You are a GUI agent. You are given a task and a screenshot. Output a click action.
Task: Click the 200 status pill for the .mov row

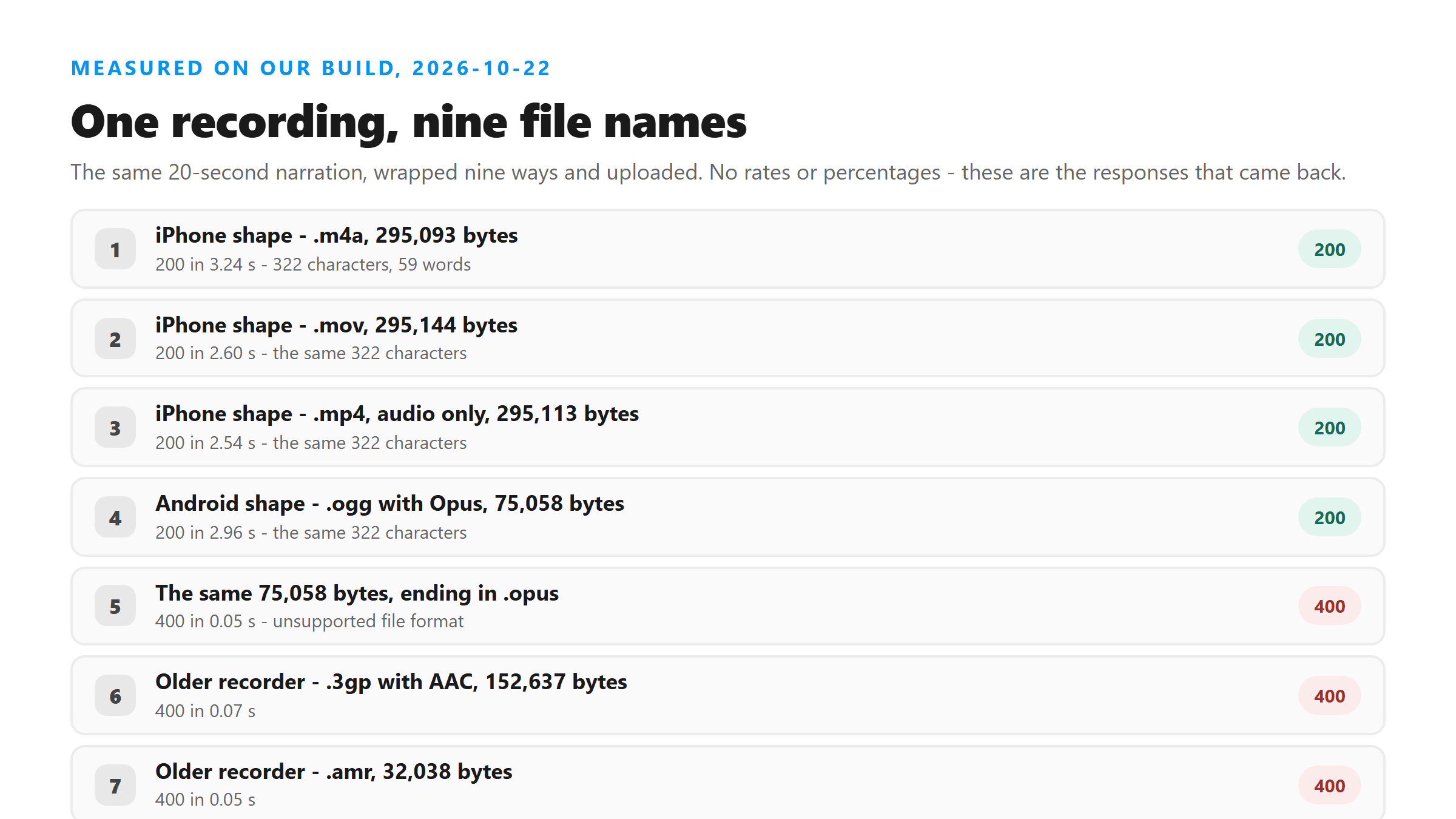[x=1329, y=339]
